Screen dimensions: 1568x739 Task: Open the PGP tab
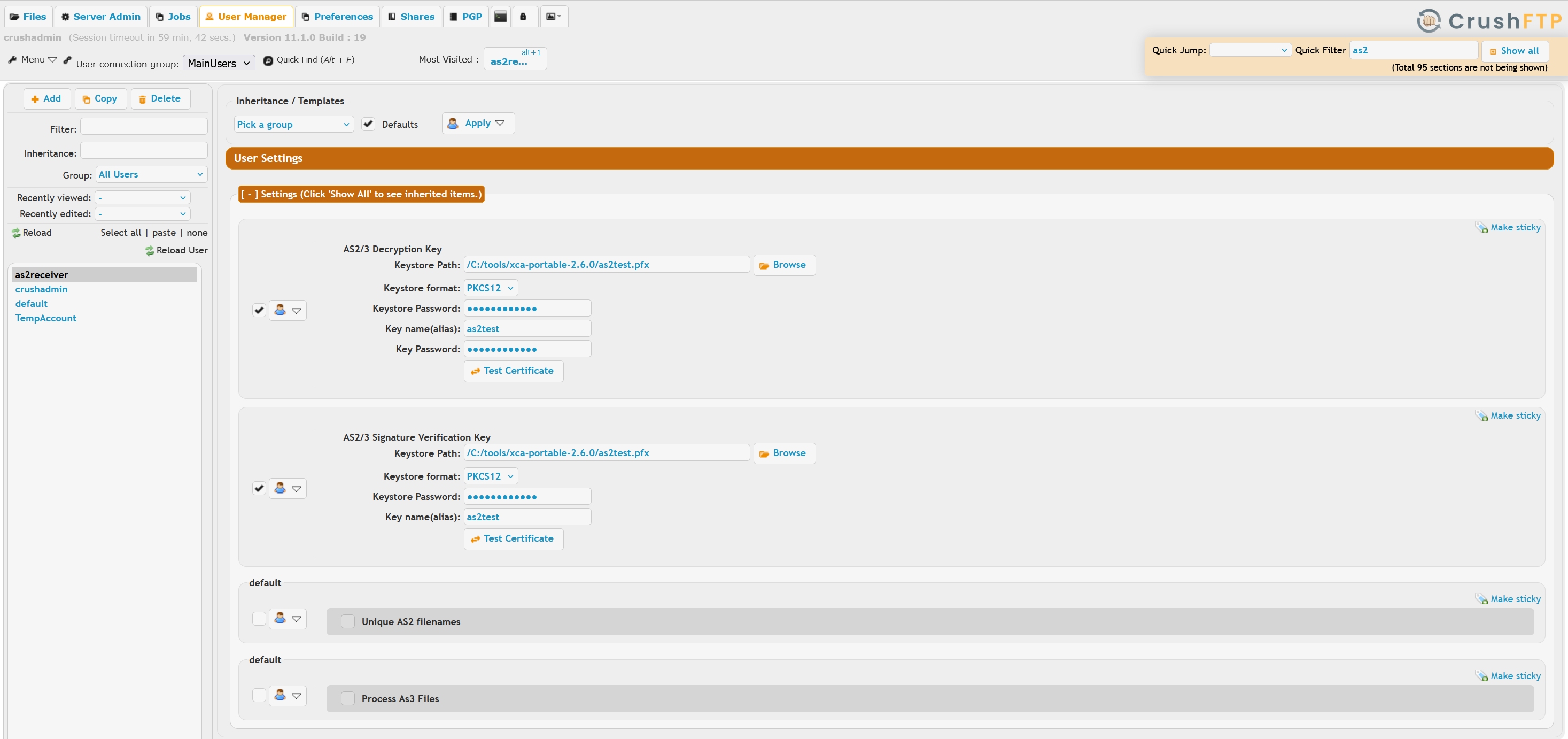coord(465,17)
